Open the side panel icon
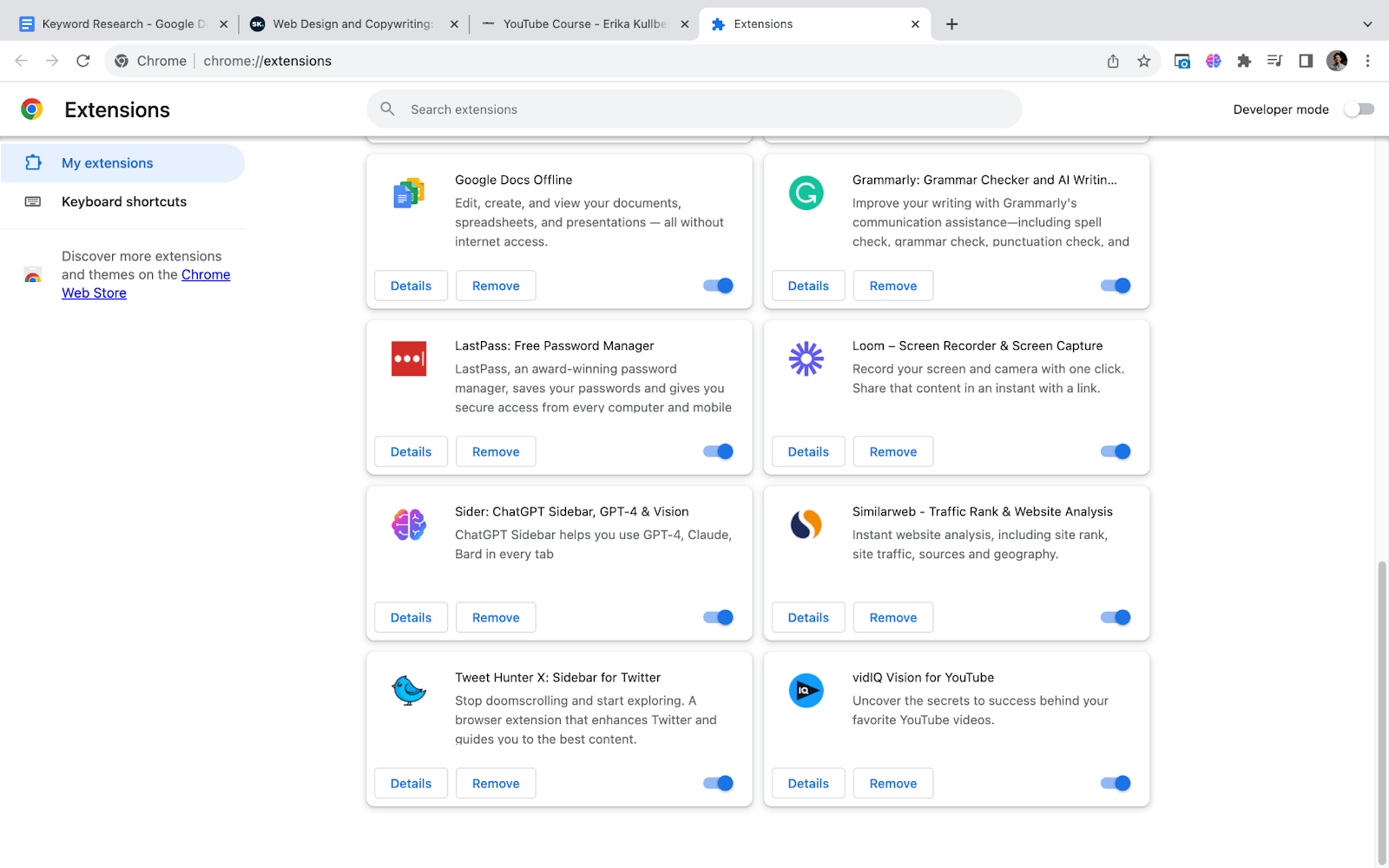The height and width of the screenshot is (868, 1389). 1306,61
